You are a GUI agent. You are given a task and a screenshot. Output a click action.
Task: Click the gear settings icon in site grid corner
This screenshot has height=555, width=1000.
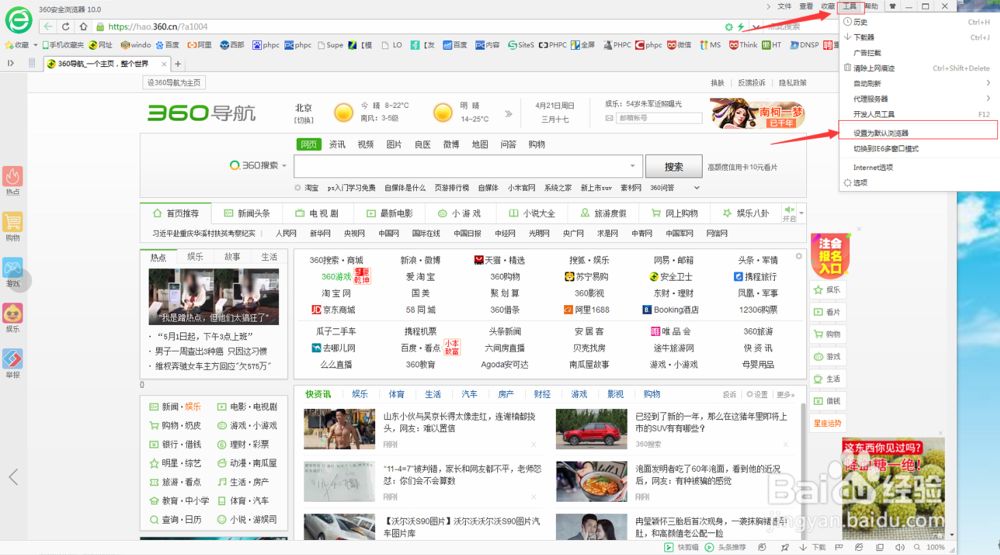coord(798,256)
